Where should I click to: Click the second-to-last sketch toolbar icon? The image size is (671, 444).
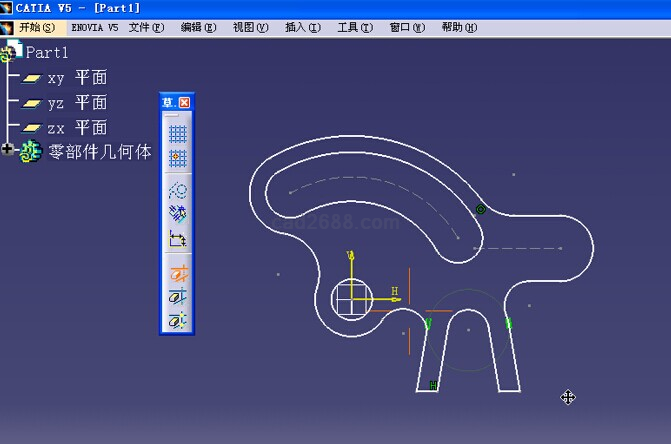177,297
